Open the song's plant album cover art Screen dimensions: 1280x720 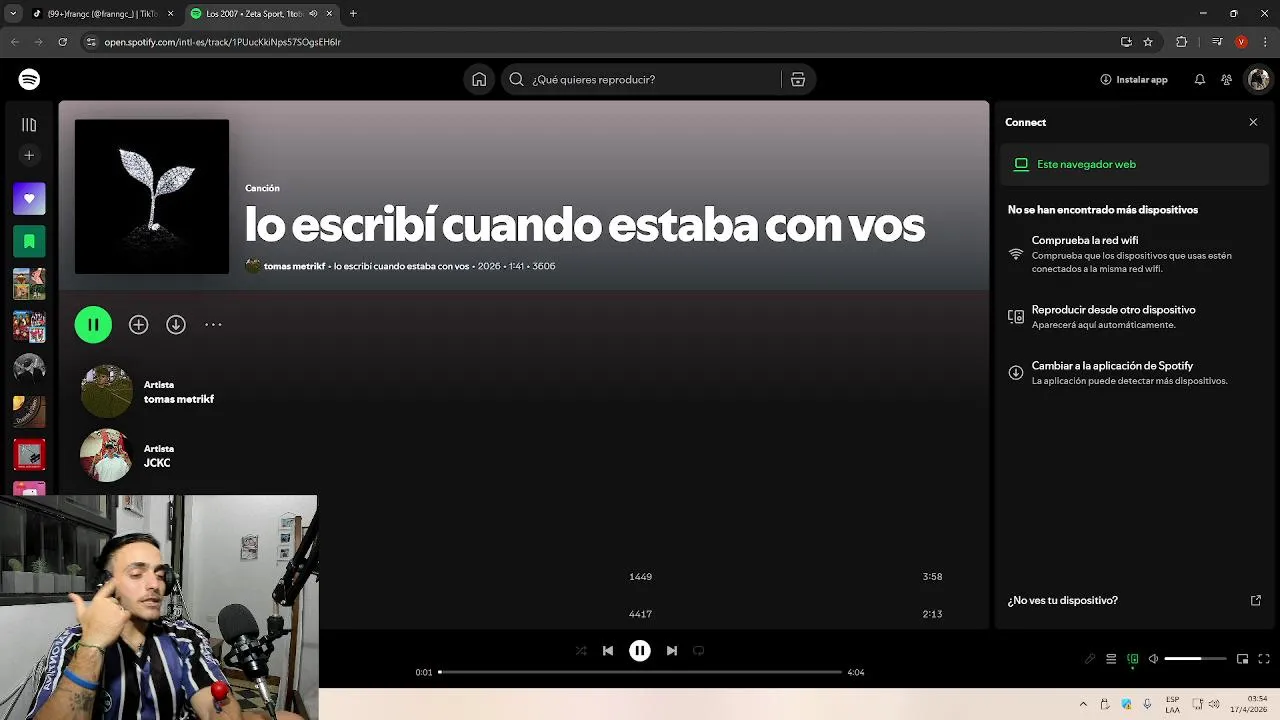[x=152, y=197]
